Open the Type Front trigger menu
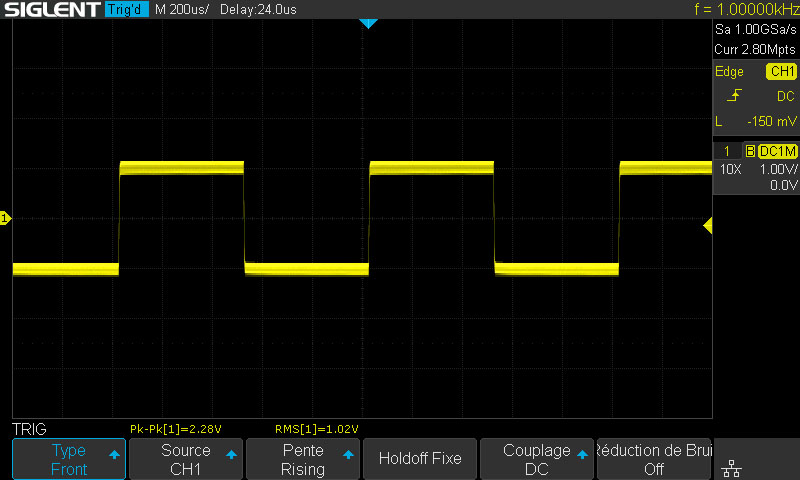Image resolution: width=800 pixels, height=480 pixels. [x=69, y=459]
